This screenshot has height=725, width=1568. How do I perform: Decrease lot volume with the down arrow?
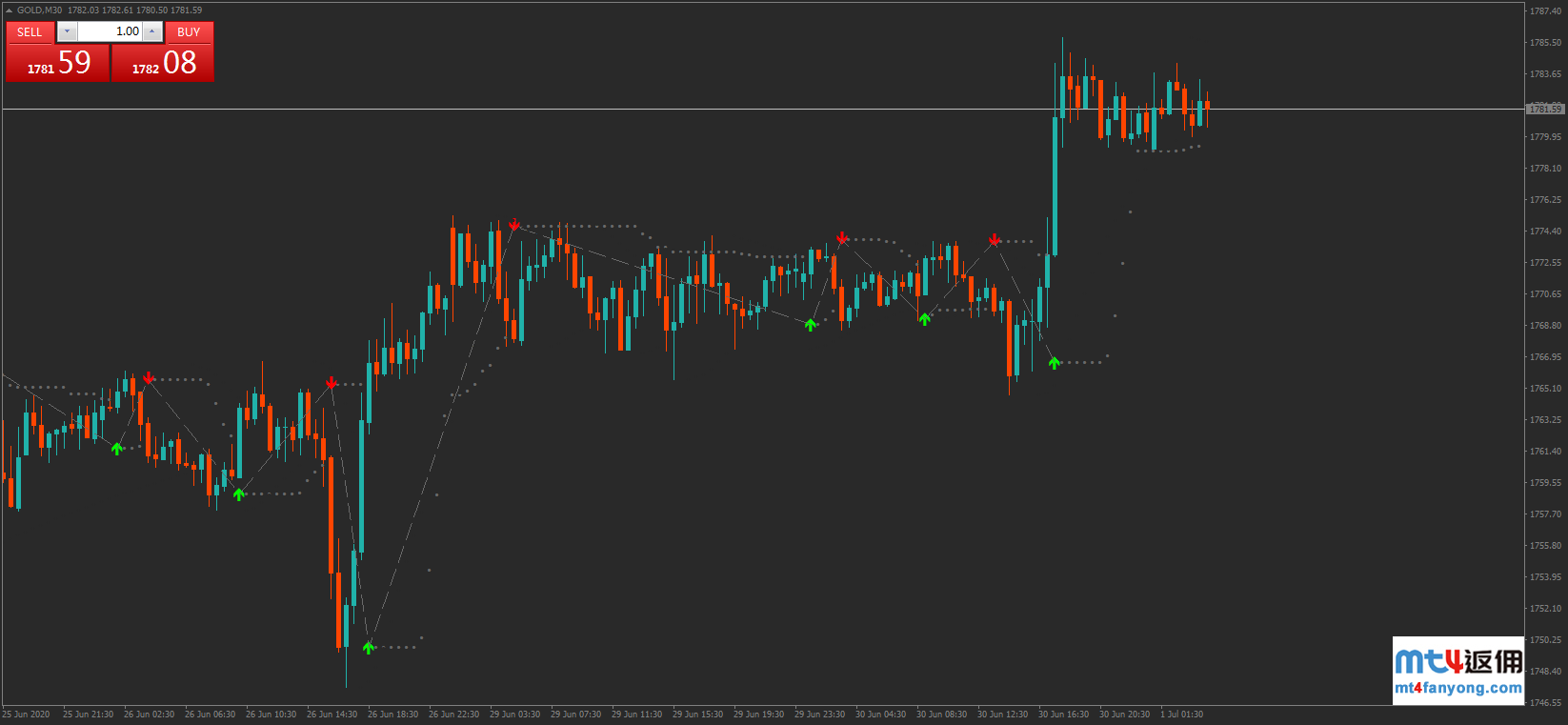(x=66, y=31)
